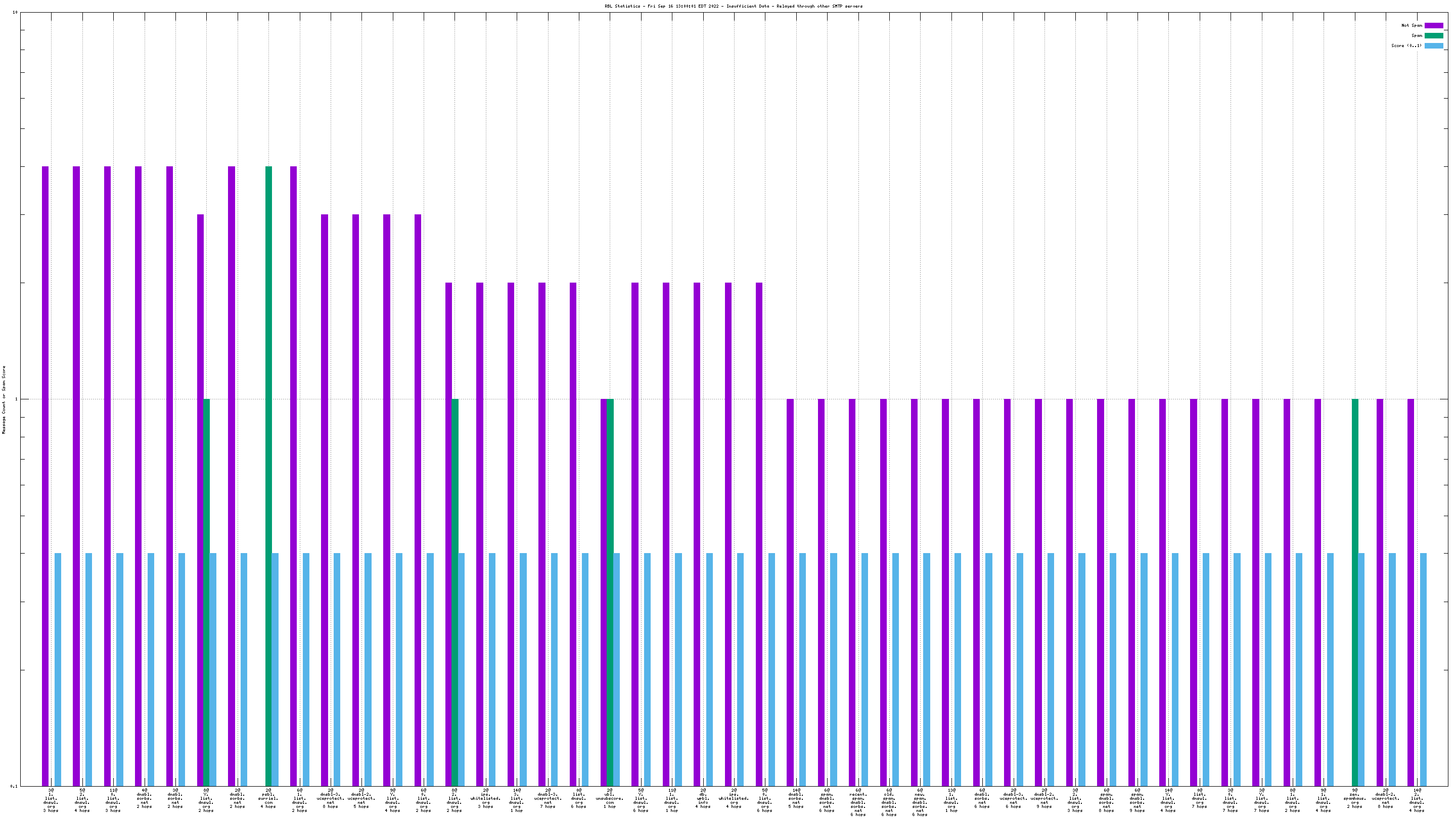The image size is (1456, 819).
Task: Click the 'recent.spam.dnsbl.sorbs.net' axis label
Action: pos(857,802)
